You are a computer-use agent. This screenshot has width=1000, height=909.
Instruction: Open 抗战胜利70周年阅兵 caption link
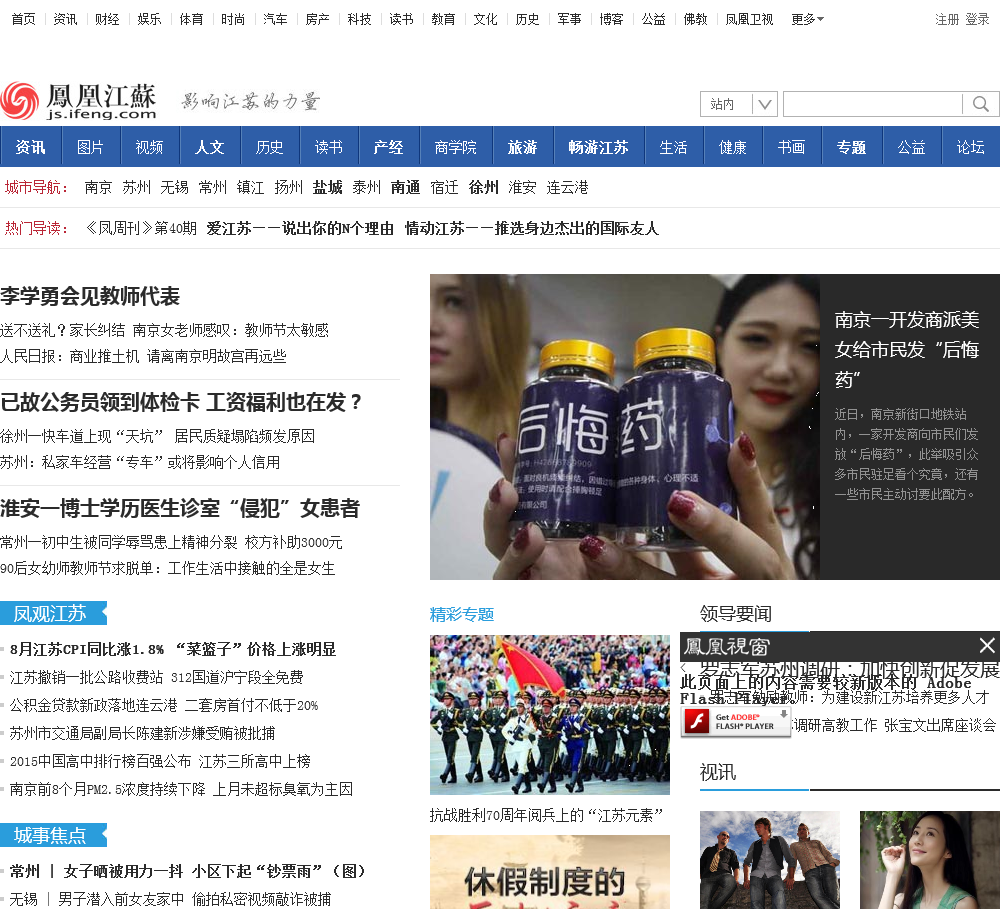[546, 815]
